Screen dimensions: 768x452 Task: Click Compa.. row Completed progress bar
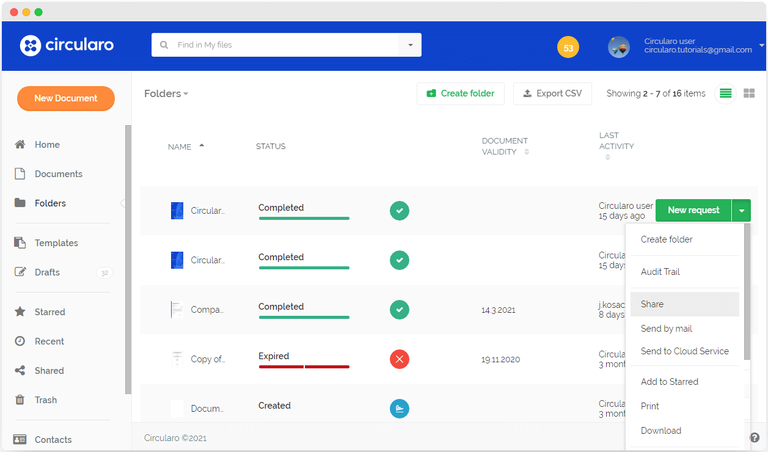coord(304,317)
